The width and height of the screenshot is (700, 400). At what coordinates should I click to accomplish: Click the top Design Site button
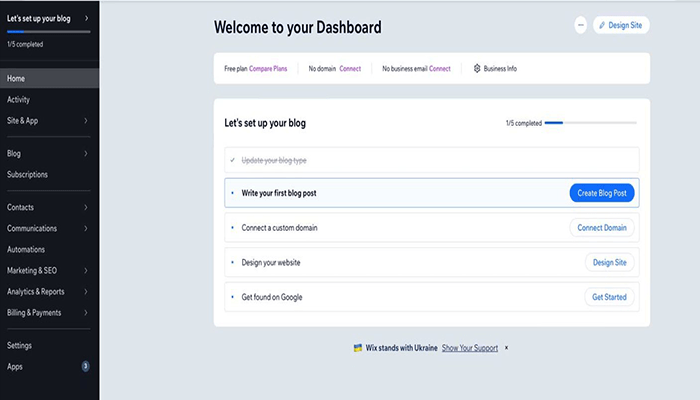pos(621,25)
